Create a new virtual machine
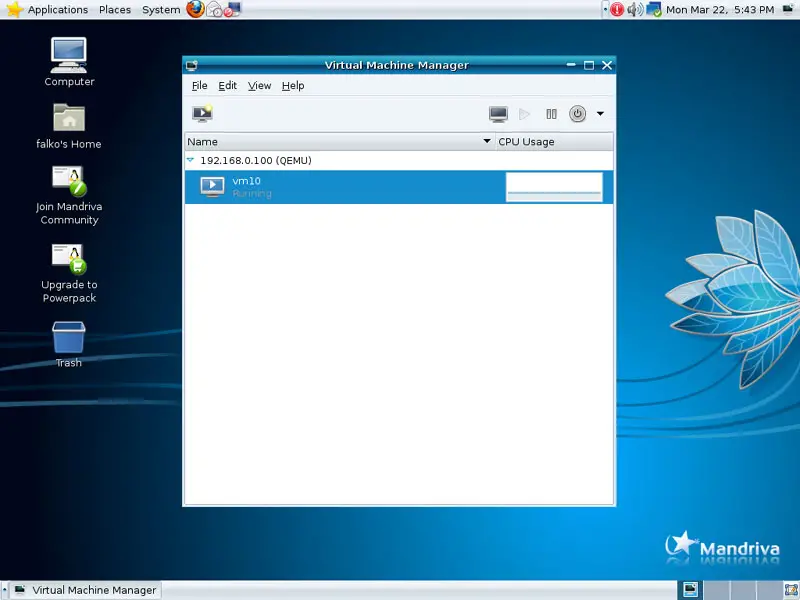The height and width of the screenshot is (600, 800). tap(203, 114)
